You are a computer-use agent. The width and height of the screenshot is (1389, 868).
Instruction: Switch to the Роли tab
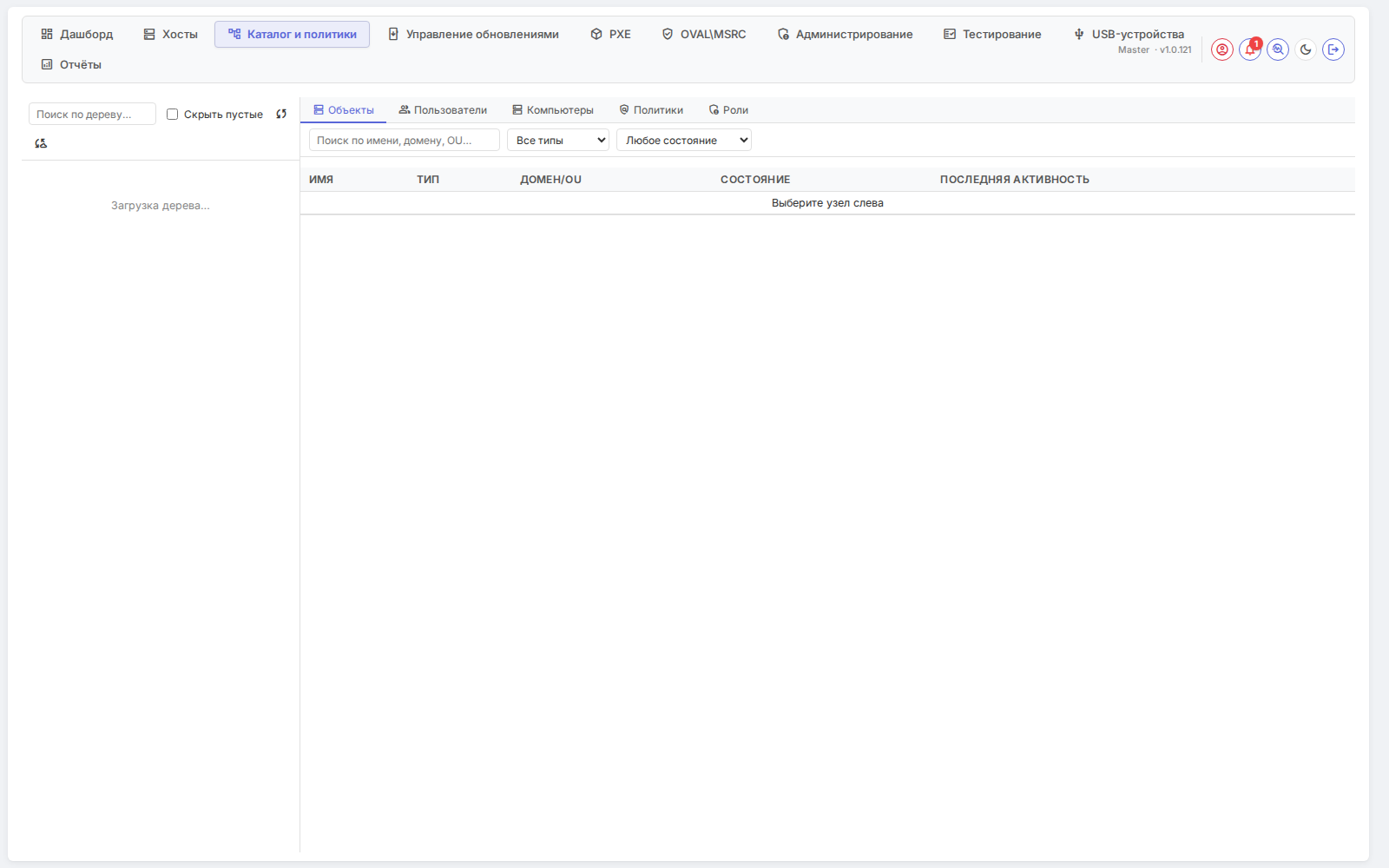coord(728,110)
